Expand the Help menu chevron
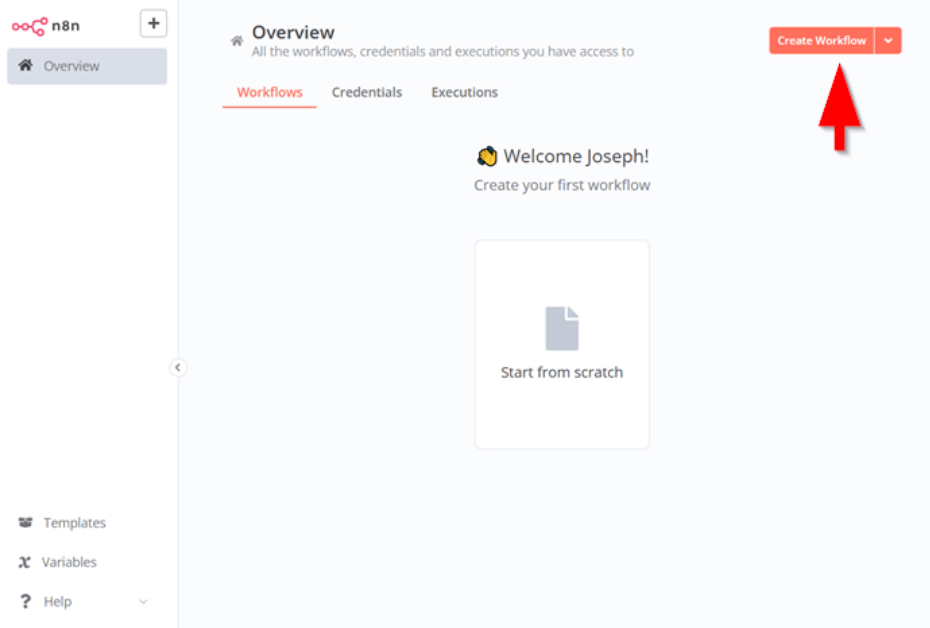This screenshot has height=628, width=930. (x=142, y=602)
